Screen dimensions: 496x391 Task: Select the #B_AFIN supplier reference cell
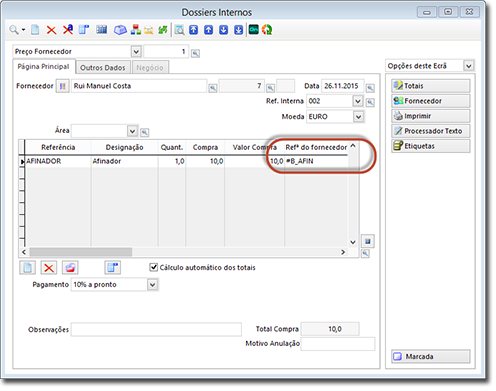[x=316, y=161]
